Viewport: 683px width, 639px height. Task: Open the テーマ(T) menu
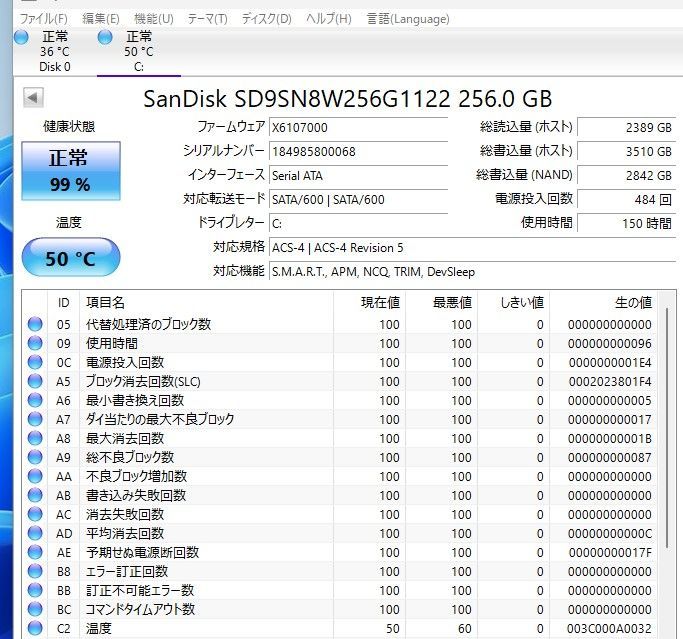(207, 19)
